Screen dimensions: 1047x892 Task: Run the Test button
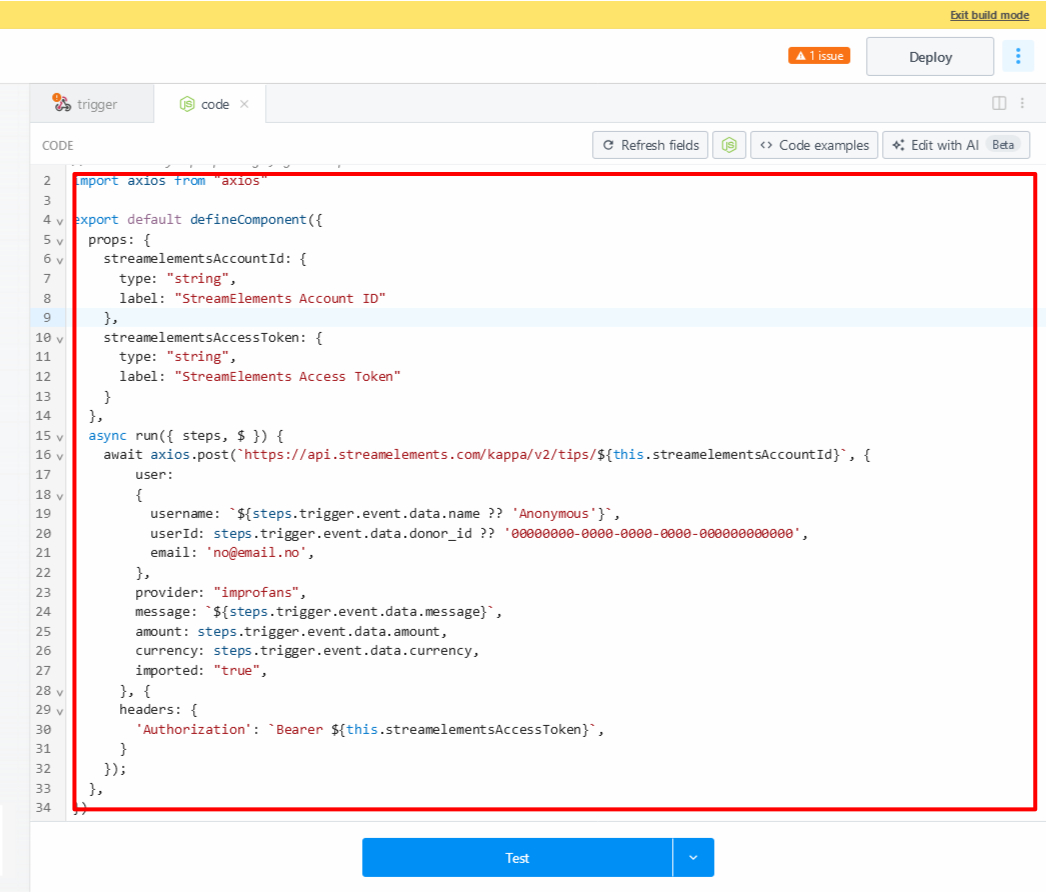(517, 858)
